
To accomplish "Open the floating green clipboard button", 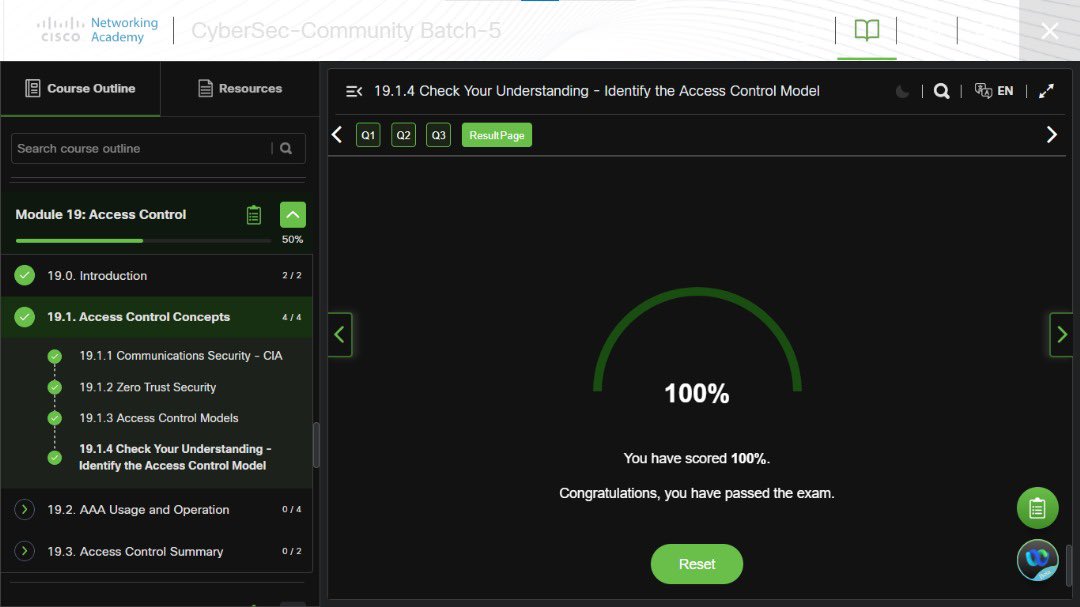I will pos(1037,508).
